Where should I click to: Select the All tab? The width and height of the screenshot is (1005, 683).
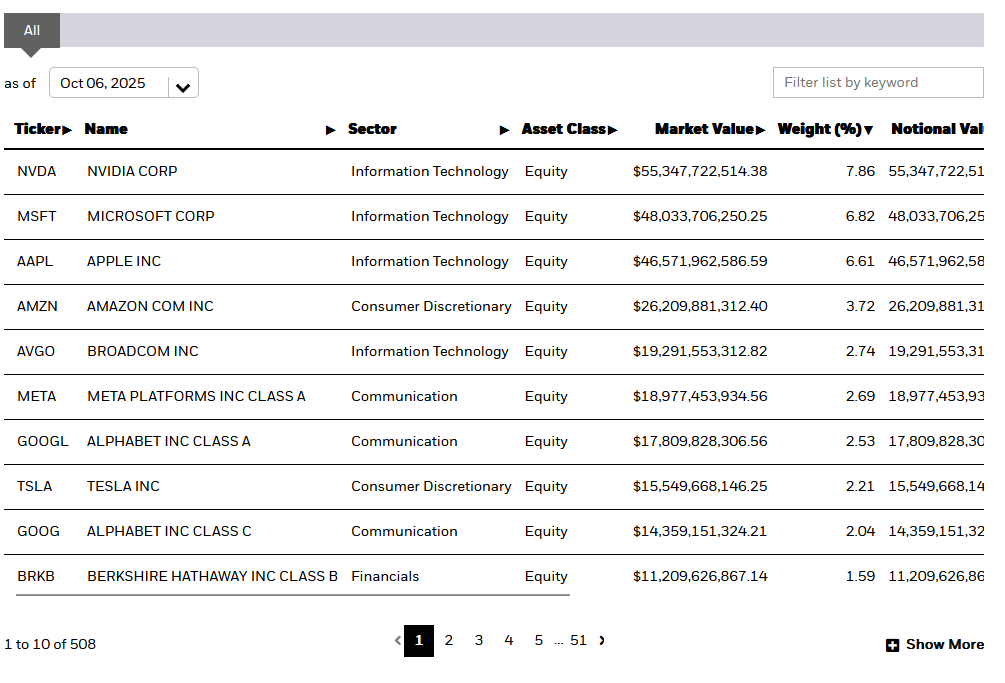coord(32,31)
